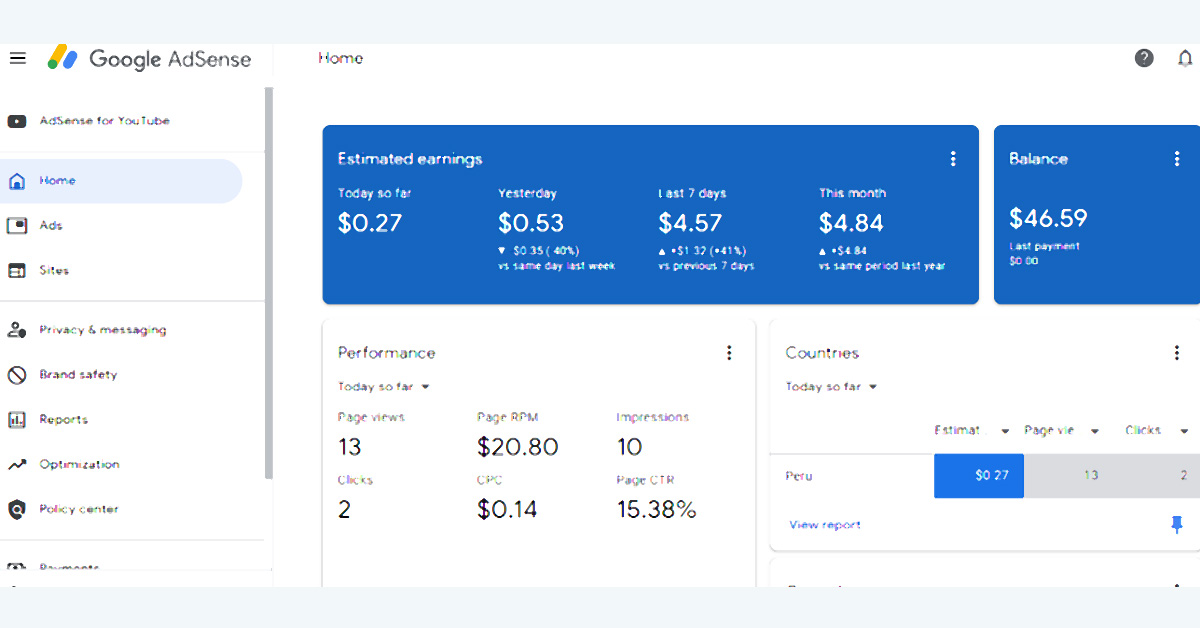Click the View report link
The image size is (1200, 628).
pos(825,525)
